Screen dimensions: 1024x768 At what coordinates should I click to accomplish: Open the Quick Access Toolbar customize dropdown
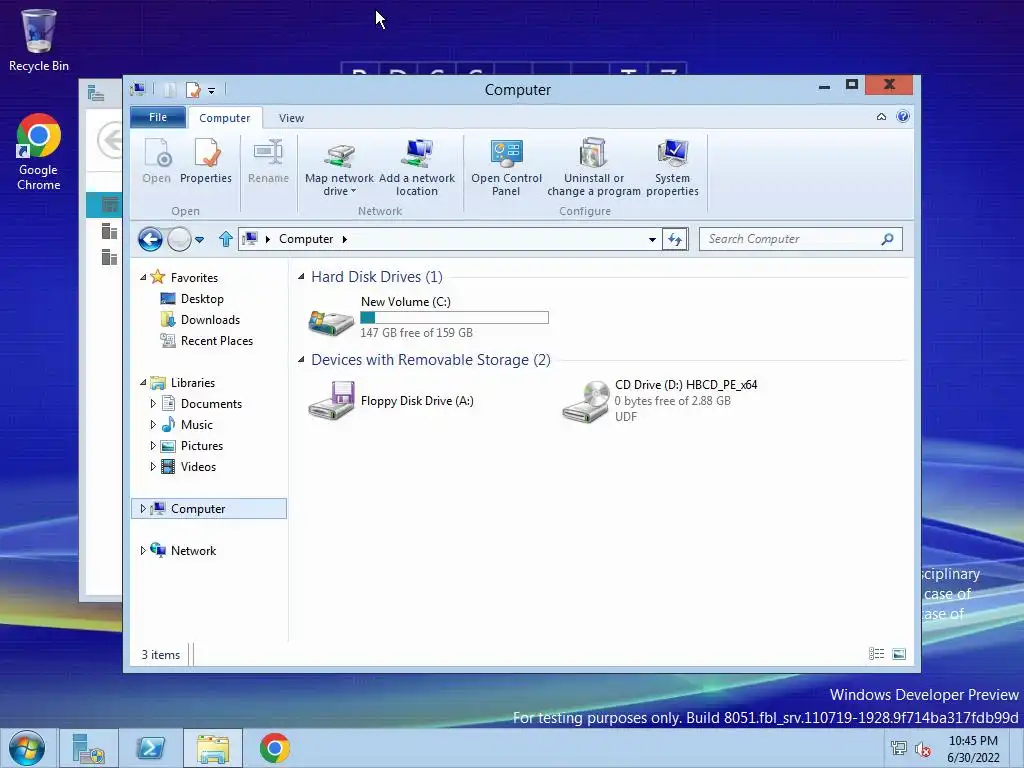[x=212, y=90]
